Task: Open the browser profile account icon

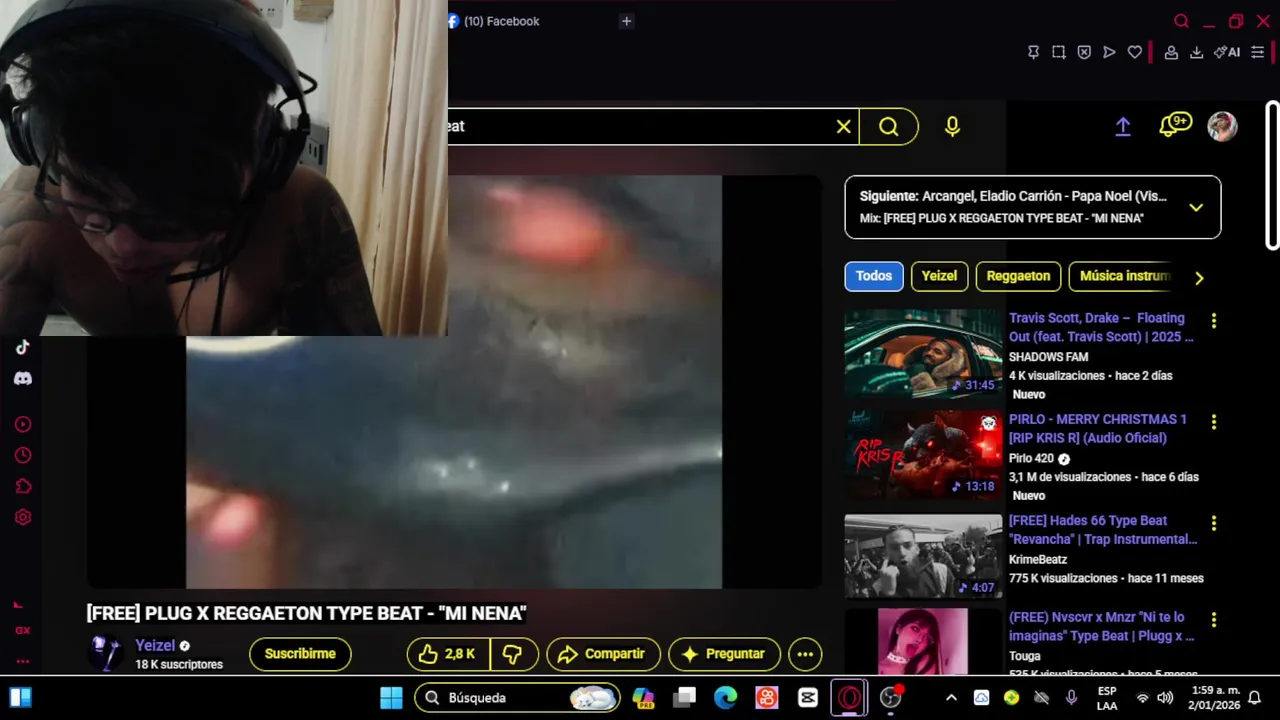Action: pos(1171,52)
